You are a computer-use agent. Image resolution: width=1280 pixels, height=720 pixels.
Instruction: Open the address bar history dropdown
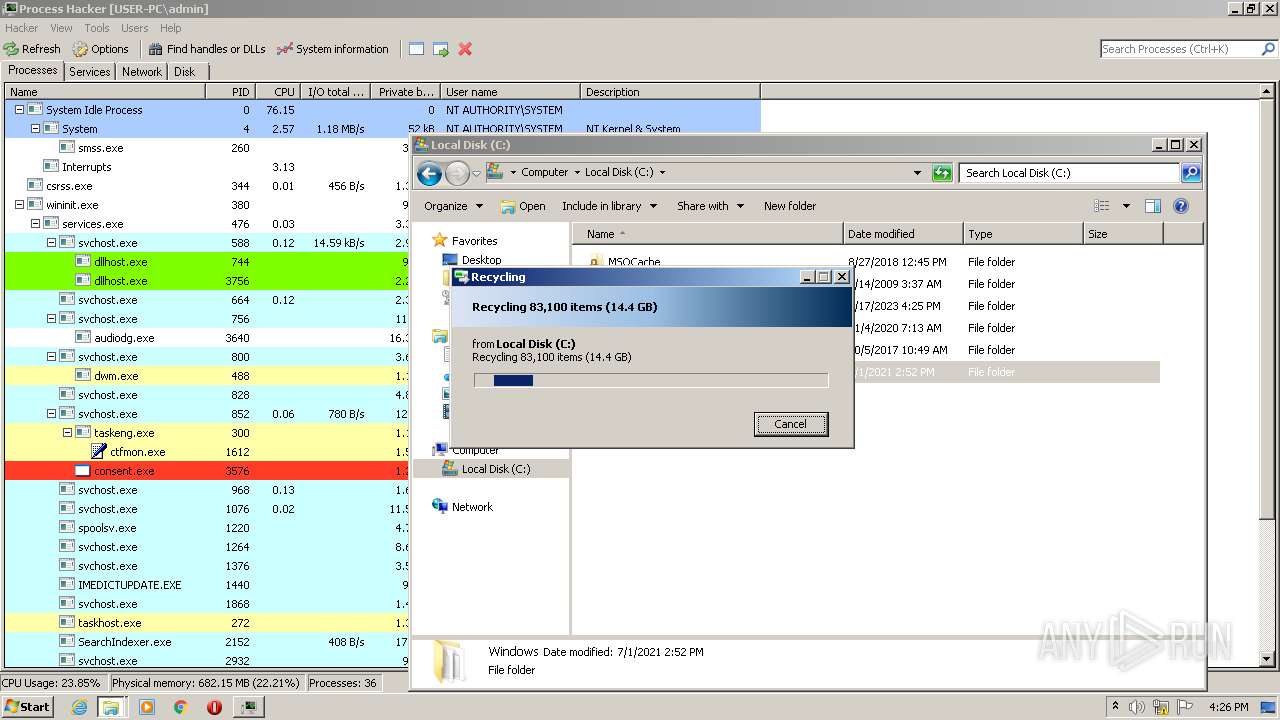click(x=917, y=173)
